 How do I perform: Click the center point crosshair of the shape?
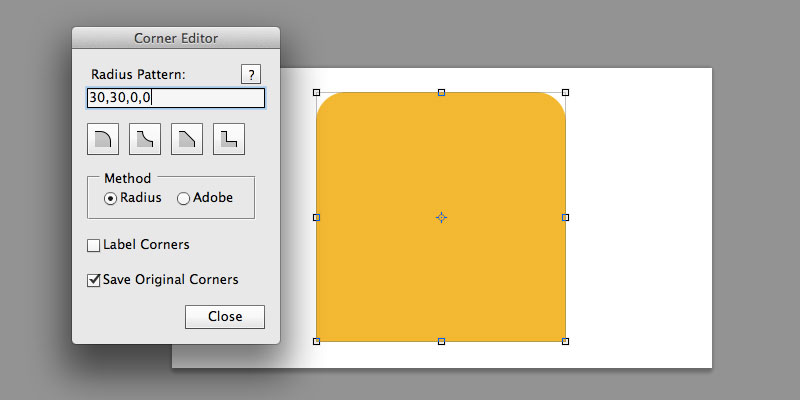[441, 218]
